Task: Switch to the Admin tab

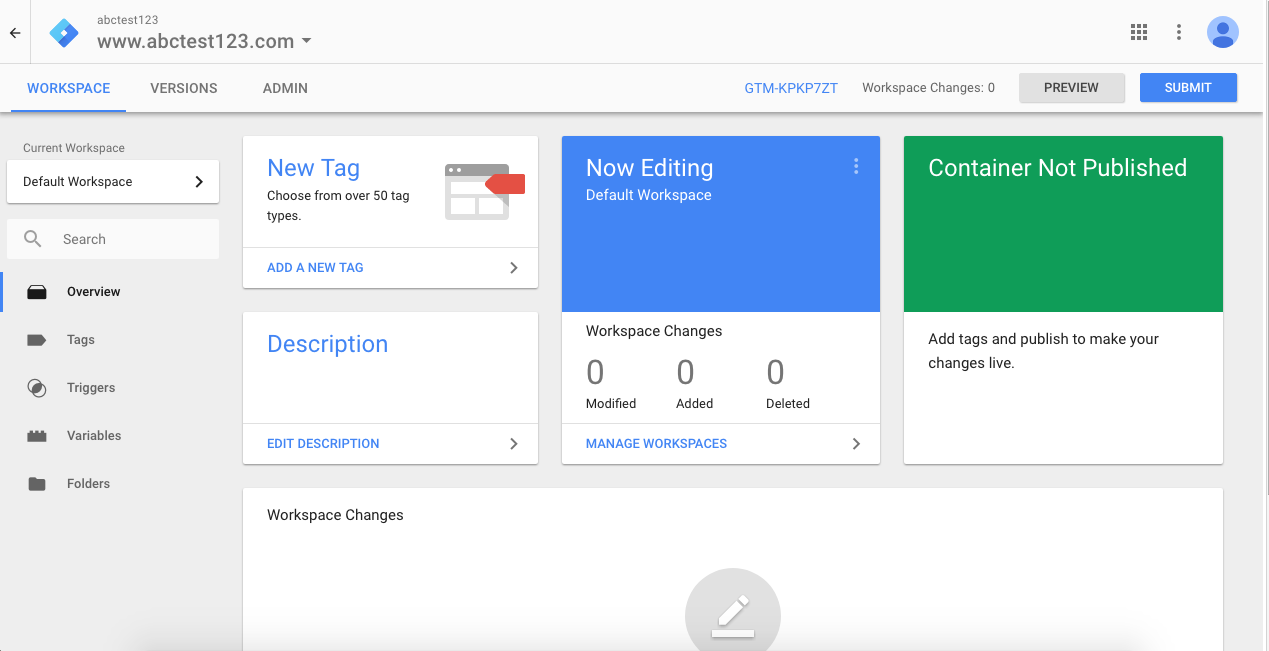Action: click(285, 88)
